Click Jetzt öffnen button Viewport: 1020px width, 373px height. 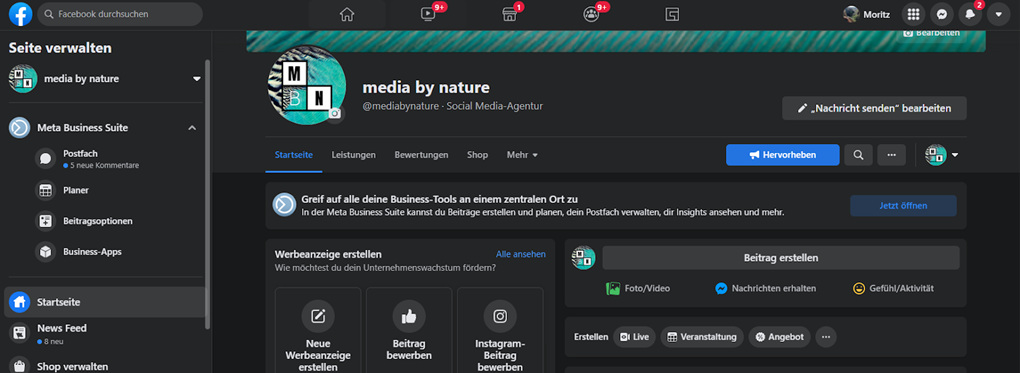[904, 206]
